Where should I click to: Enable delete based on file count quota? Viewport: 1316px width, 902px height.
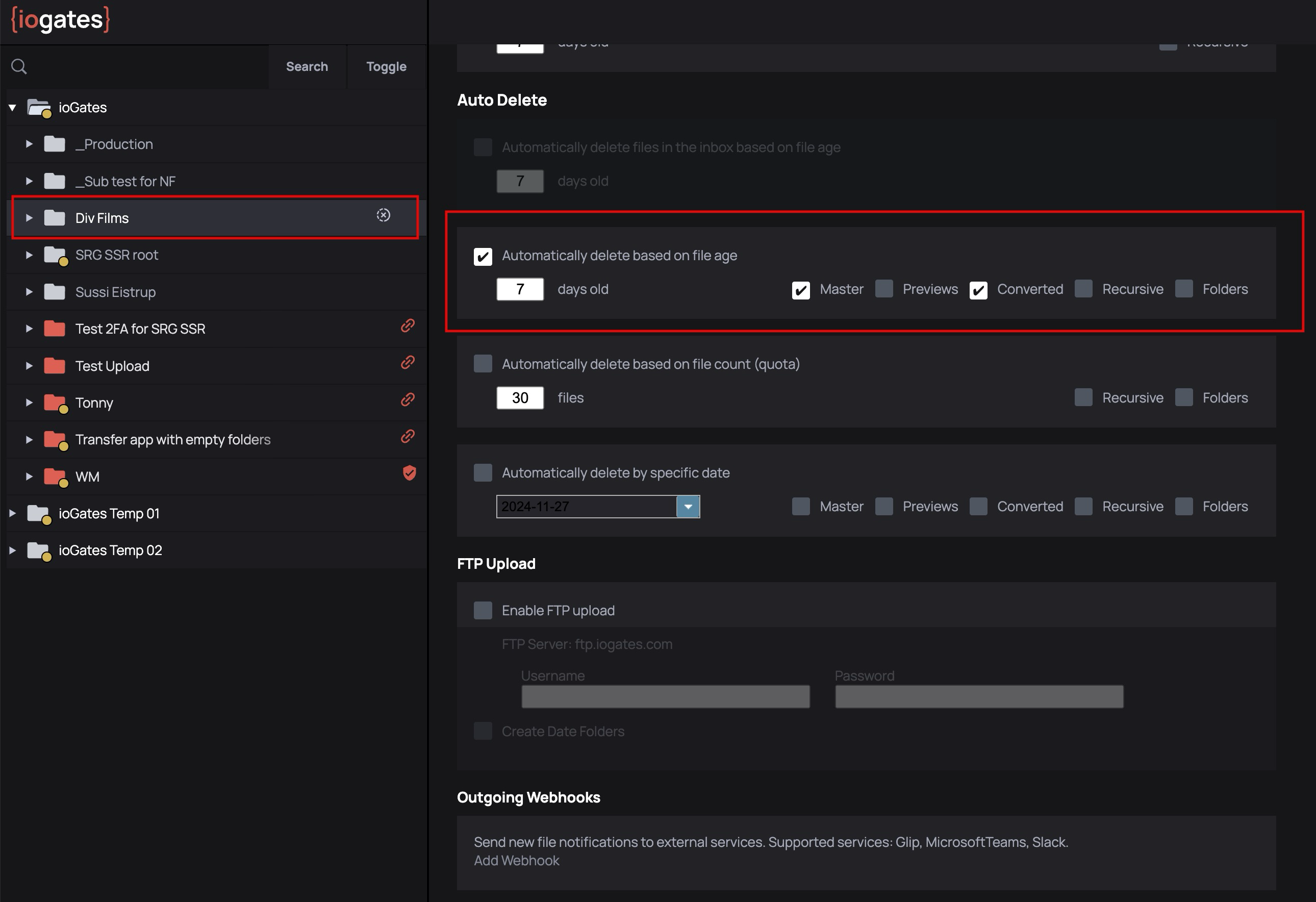pyautogui.click(x=483, y=364)
